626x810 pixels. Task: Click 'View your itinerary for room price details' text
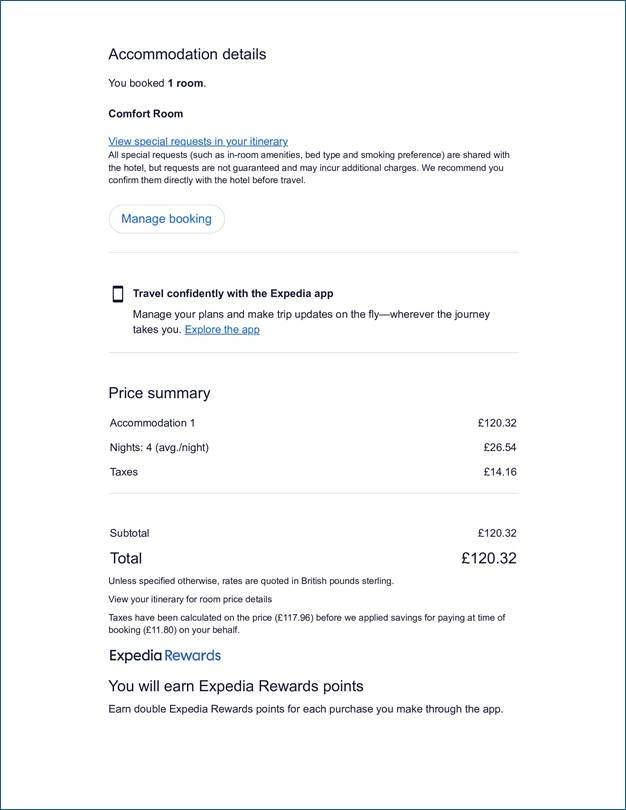pos(190,599)
